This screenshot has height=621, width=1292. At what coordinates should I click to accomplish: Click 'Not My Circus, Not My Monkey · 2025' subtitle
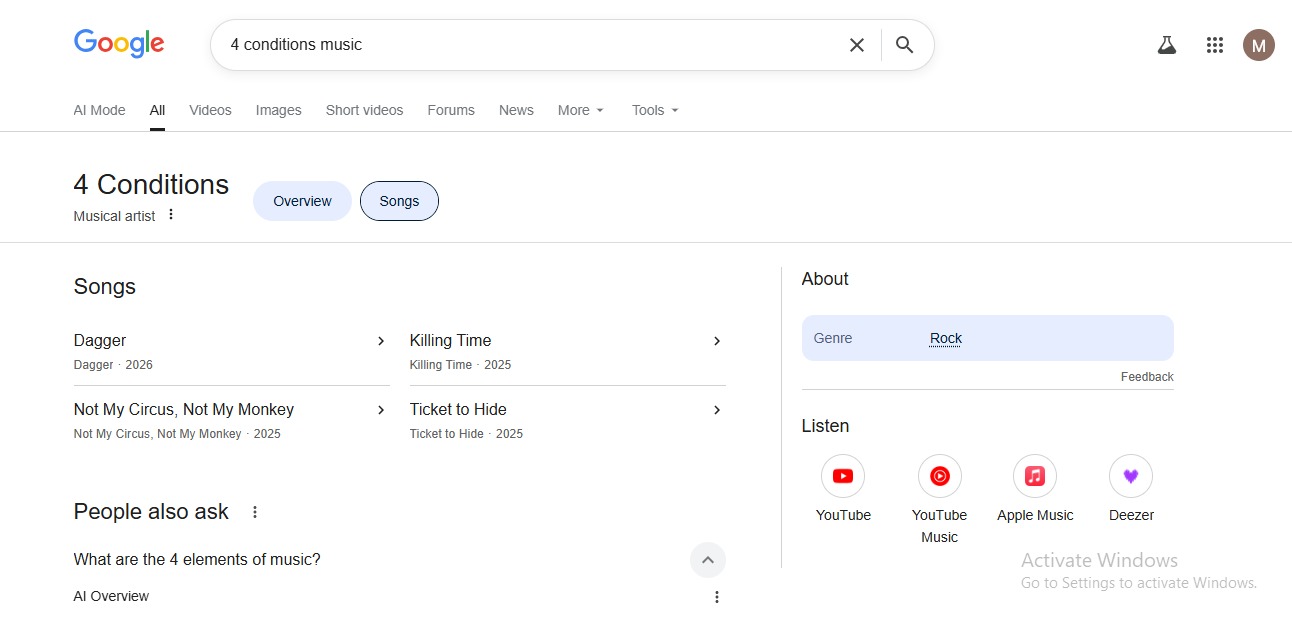pyautogui.click(x=177, y=434)
